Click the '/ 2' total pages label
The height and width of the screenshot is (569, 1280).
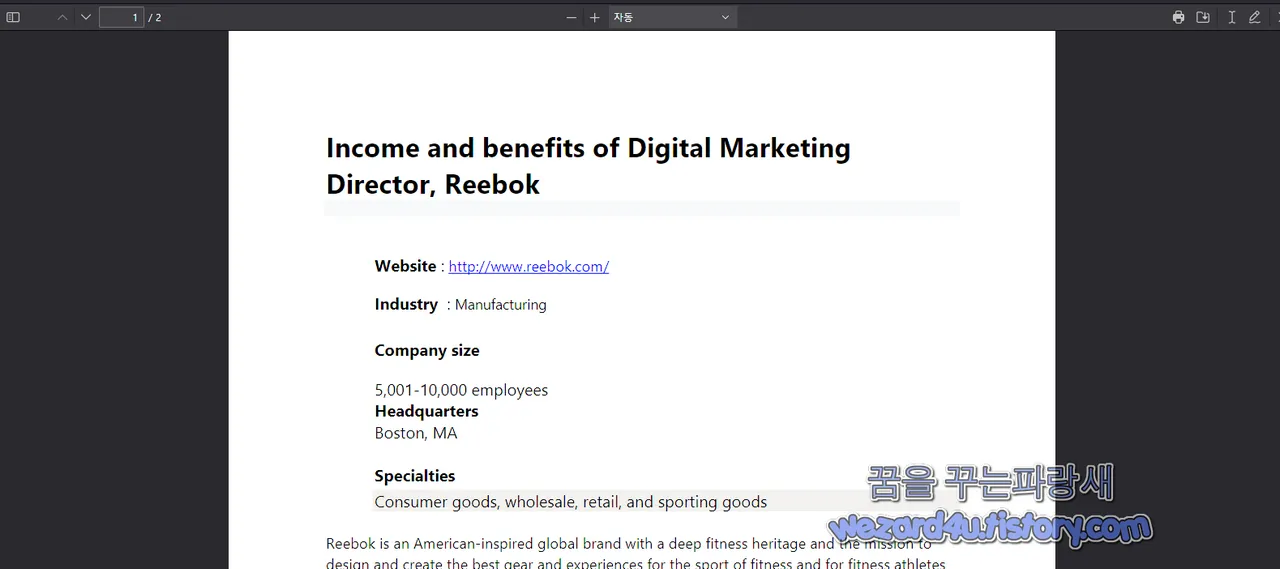[x=155, y=17]
